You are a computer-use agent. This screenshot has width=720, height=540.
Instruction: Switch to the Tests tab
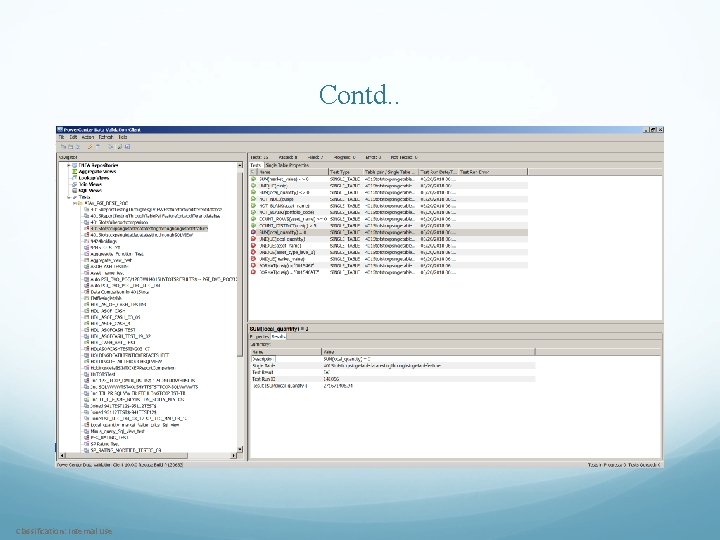click(256, 165)
